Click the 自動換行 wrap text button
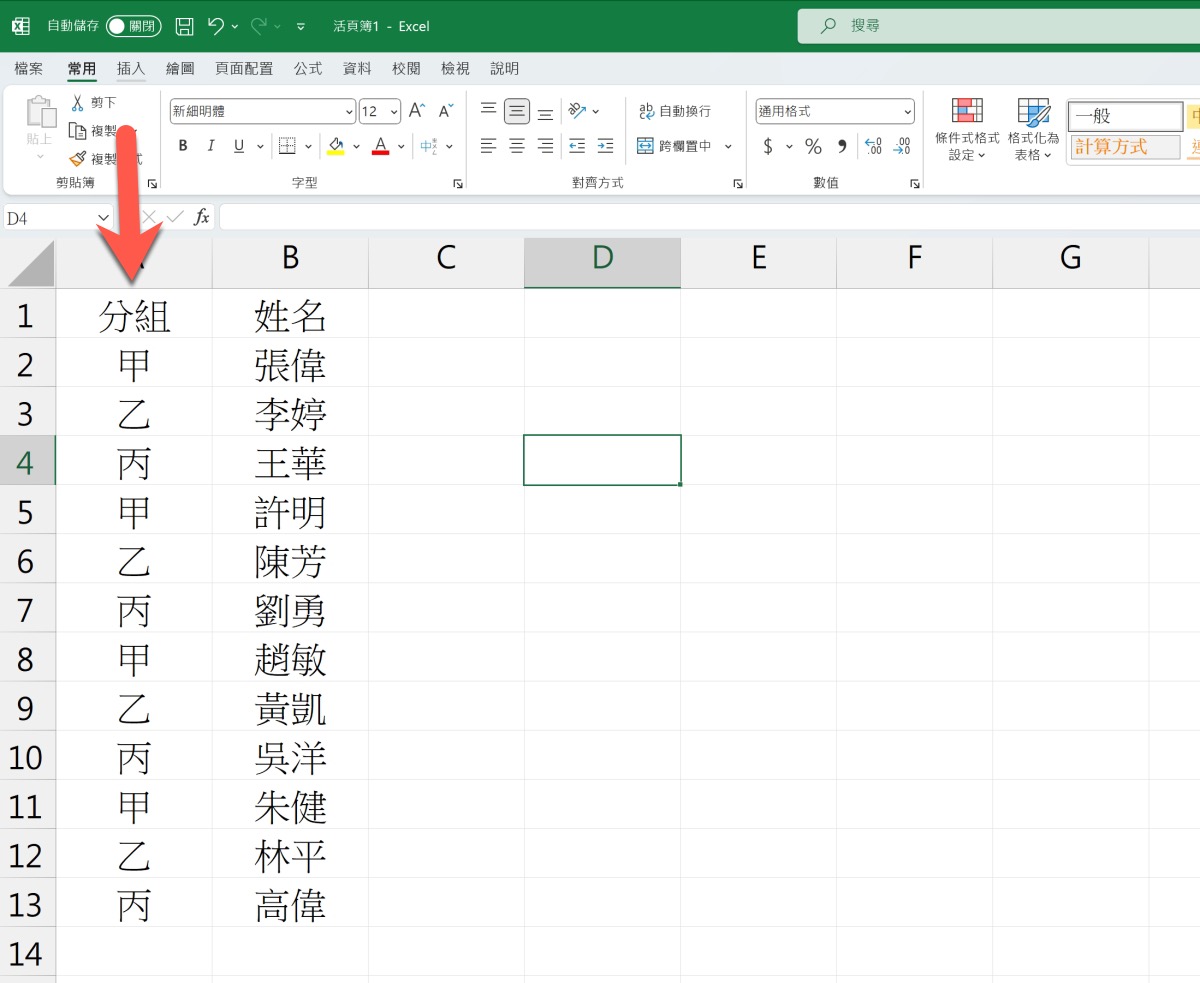 tap(675, 111)
